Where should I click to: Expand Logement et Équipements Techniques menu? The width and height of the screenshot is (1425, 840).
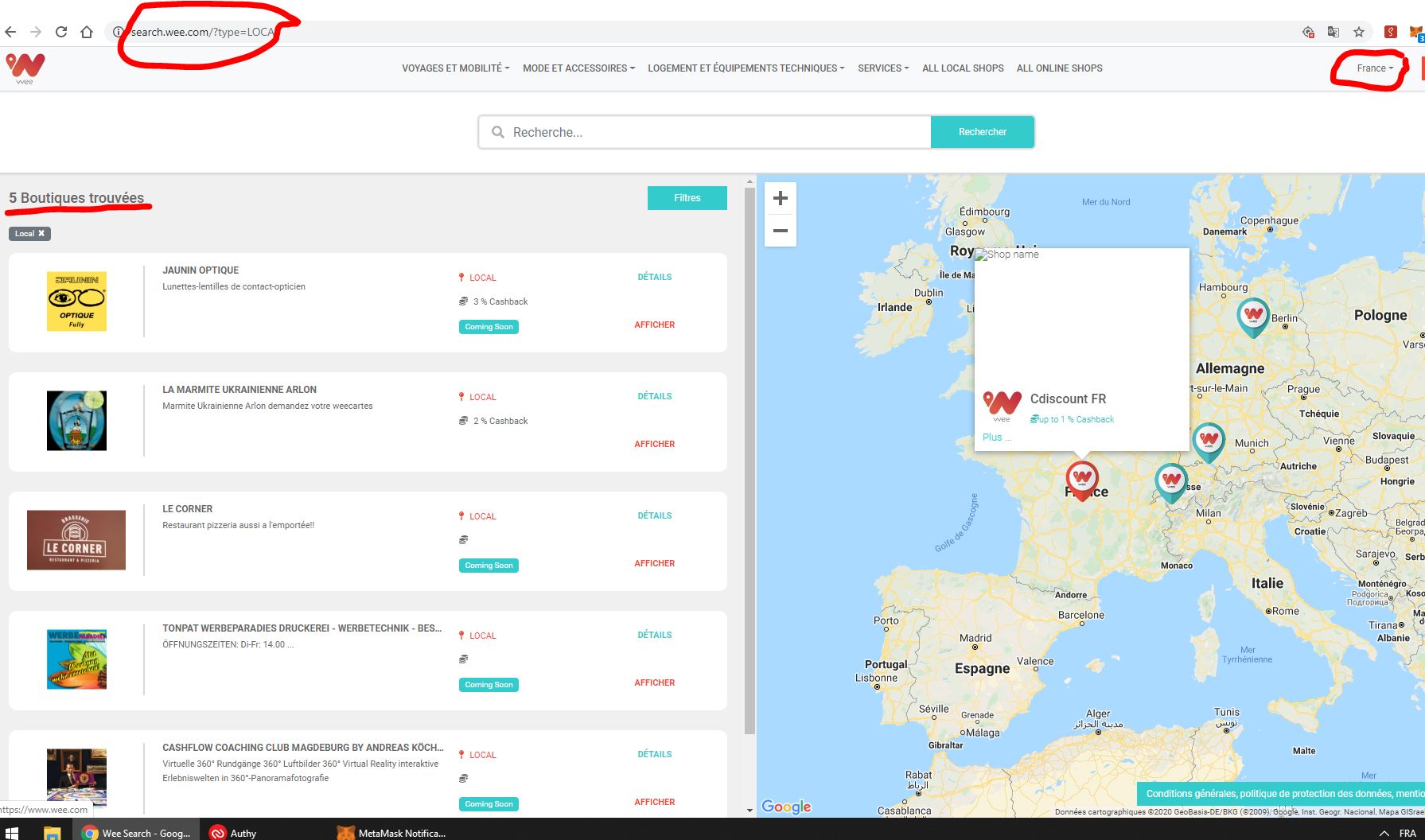pyautogui.click(x=746, y=68)
